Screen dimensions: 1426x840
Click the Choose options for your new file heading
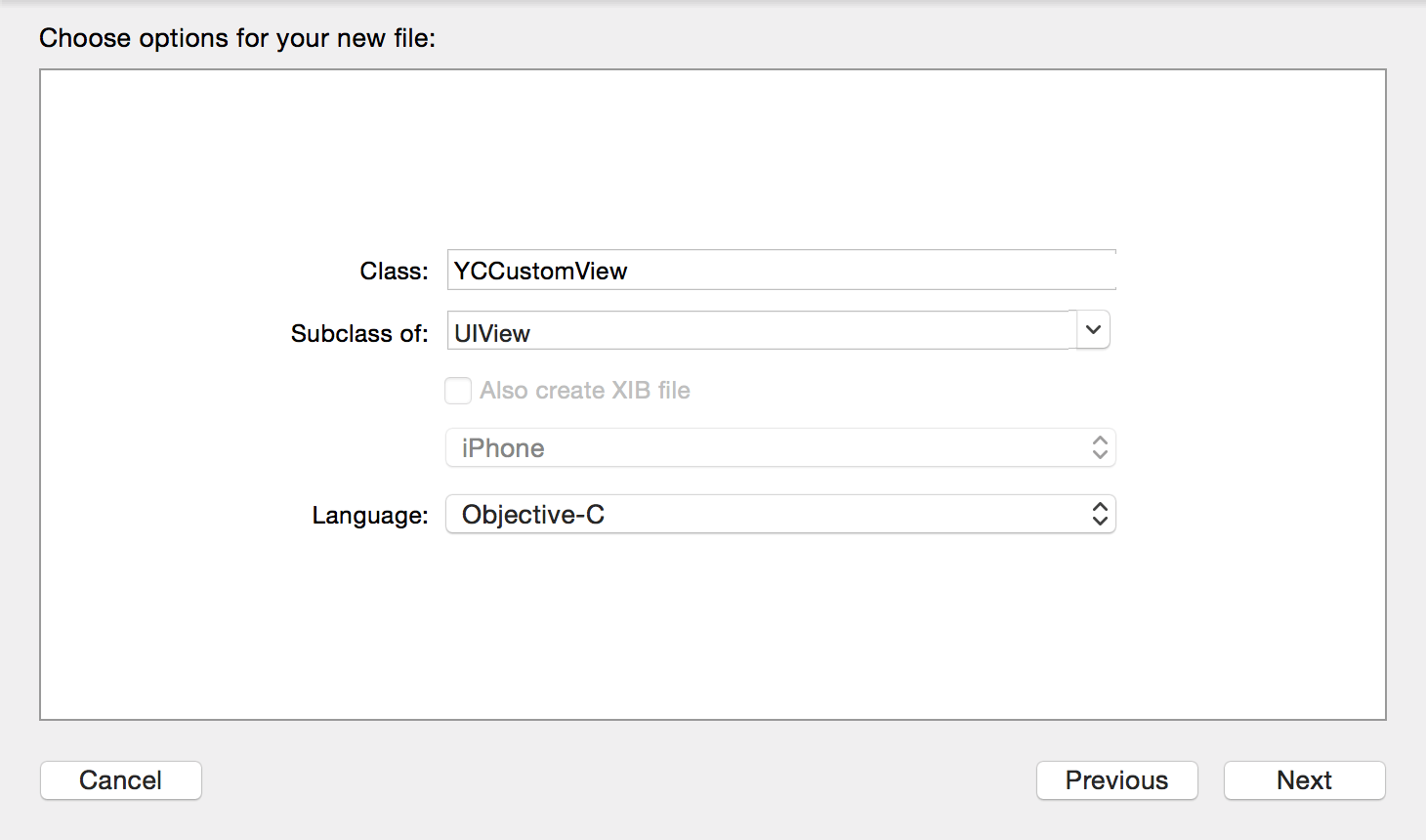coord(237,38)
